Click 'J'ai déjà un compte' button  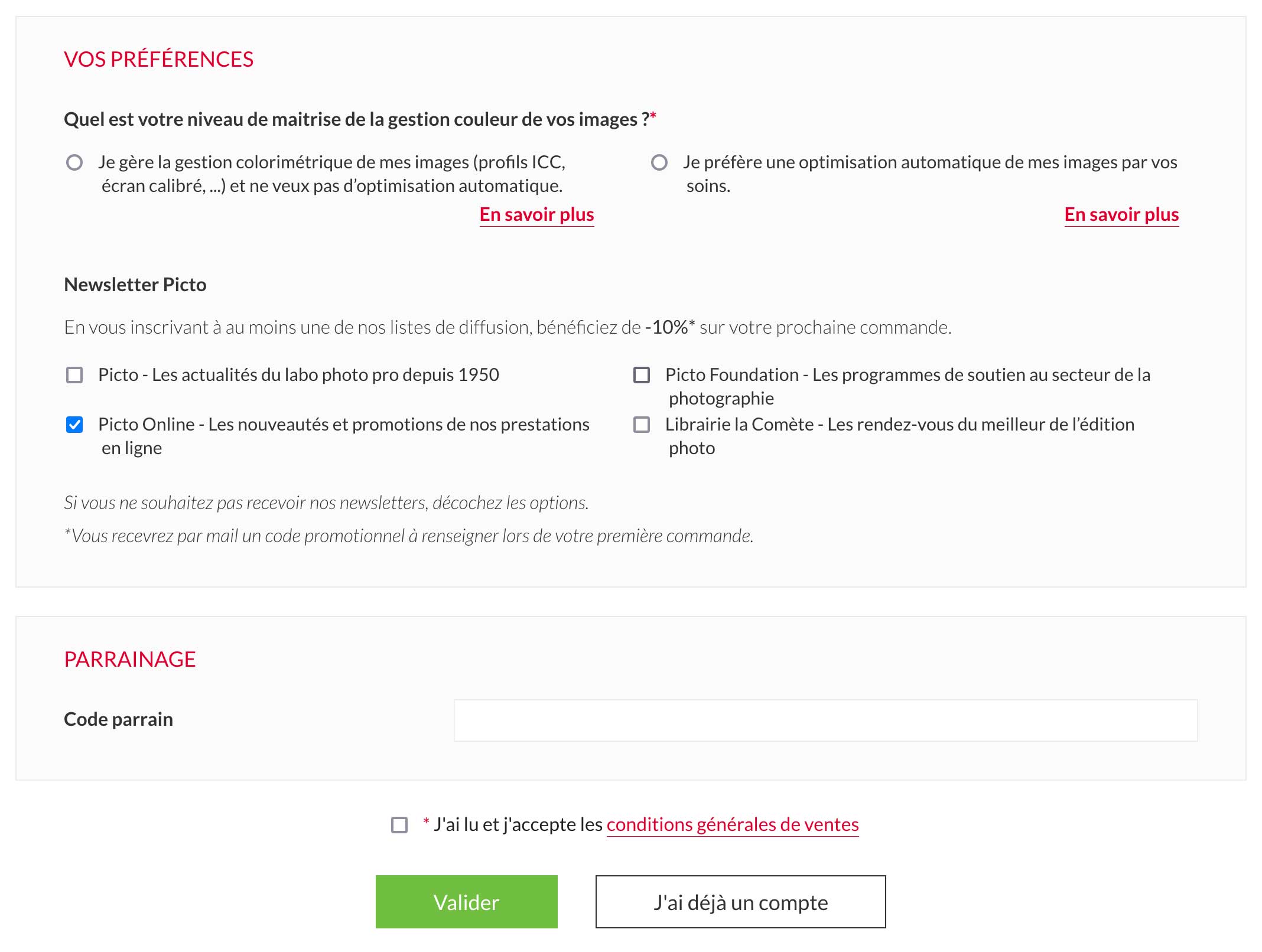(740, 902)
